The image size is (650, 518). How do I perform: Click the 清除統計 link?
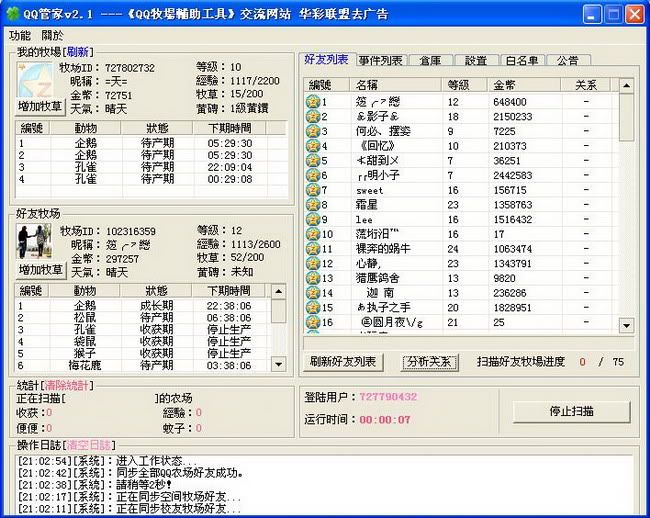tap(66, 386)
